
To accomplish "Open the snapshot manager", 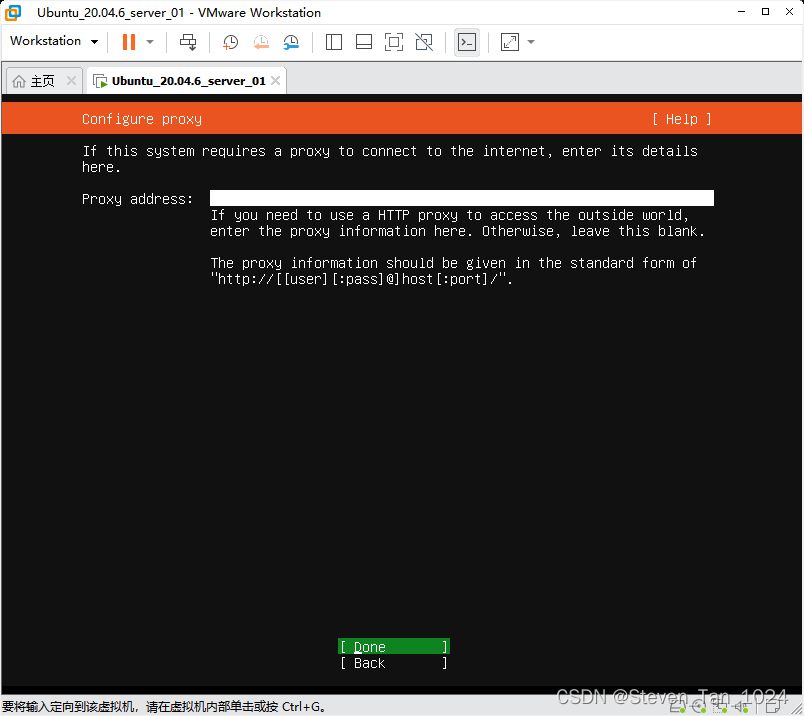I will pyautogui.click(x=291, y=42).
